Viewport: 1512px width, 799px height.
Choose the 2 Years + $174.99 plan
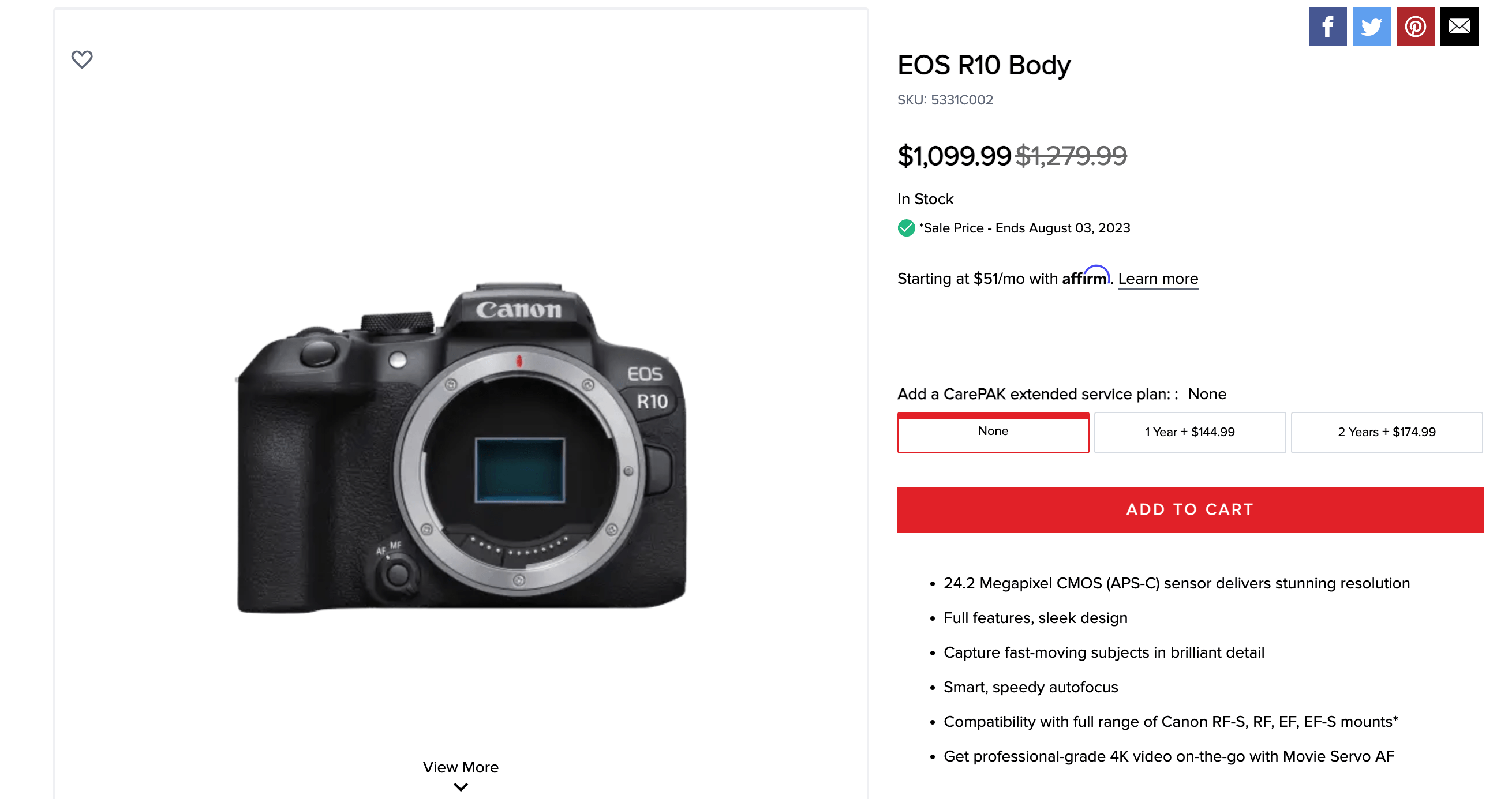tap(1386, 432)
